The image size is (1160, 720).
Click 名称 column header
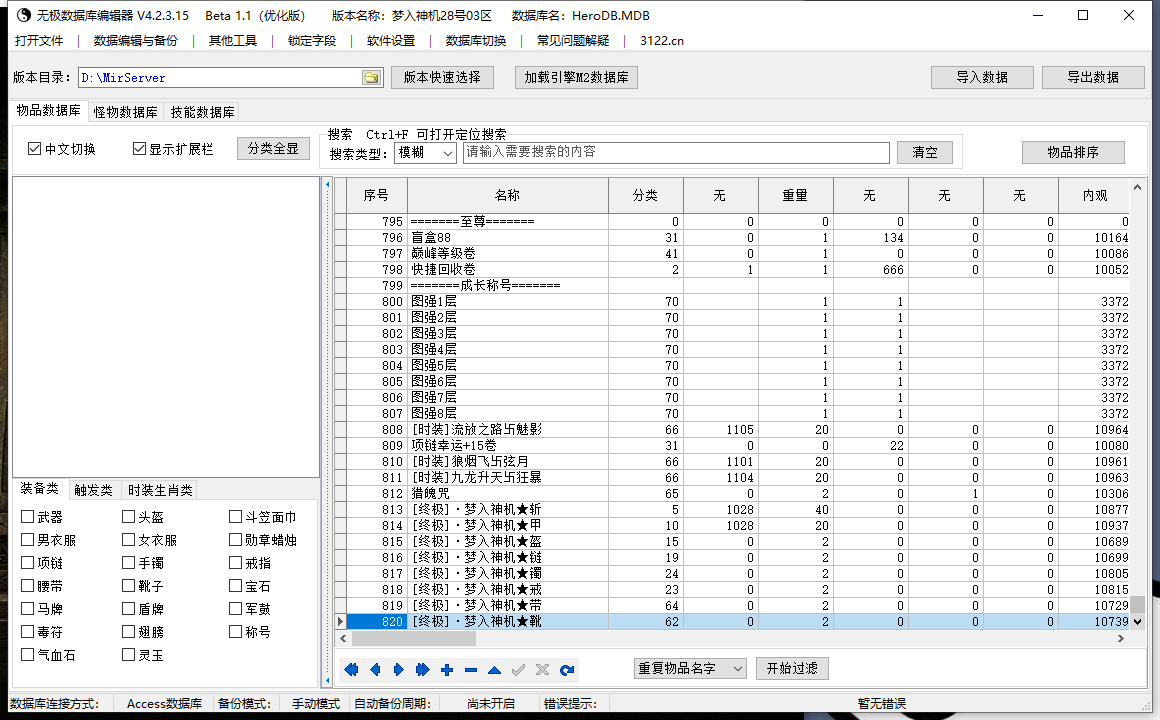click(508, 195)
